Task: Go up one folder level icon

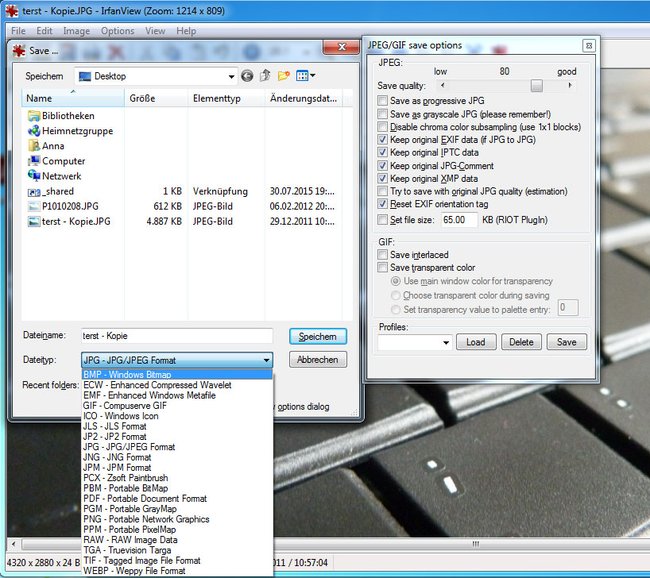Action: point(265,76)
